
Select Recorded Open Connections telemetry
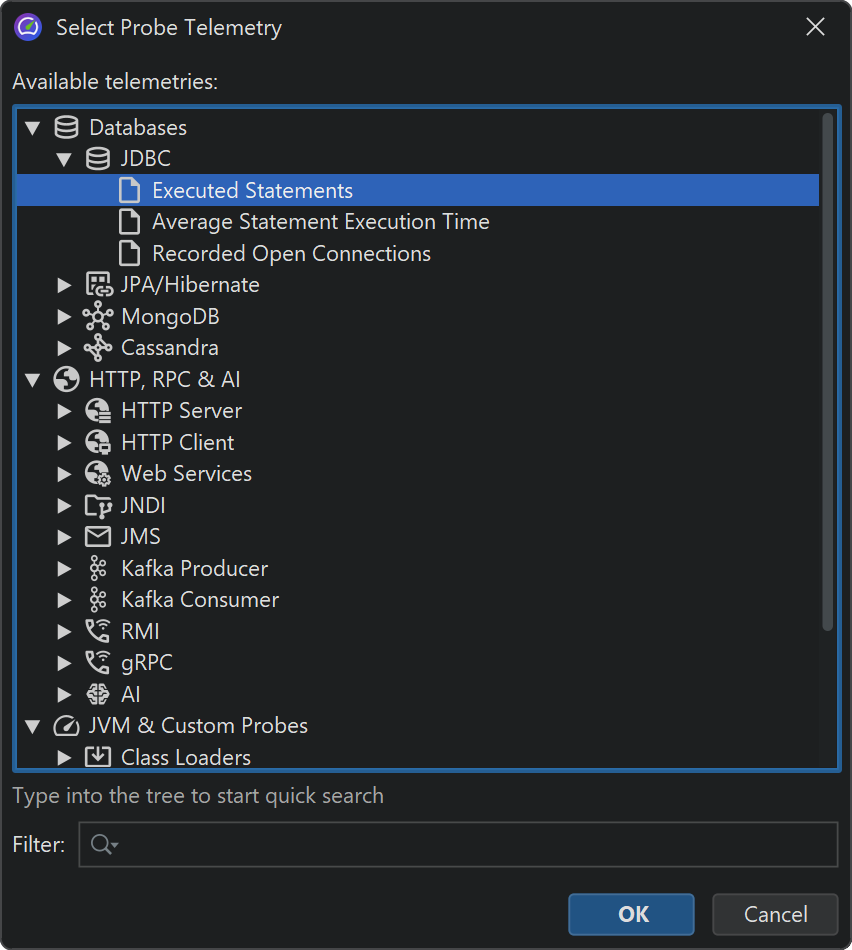pyautogui.click(x=291, y=254)
